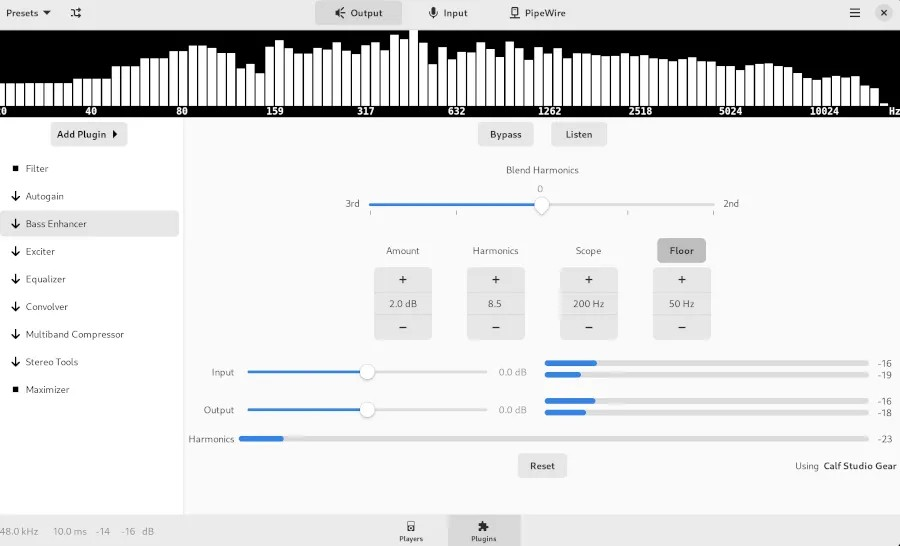Increase Scope with plus button
This screenshot has width=900, height=546.
[588, 280]
